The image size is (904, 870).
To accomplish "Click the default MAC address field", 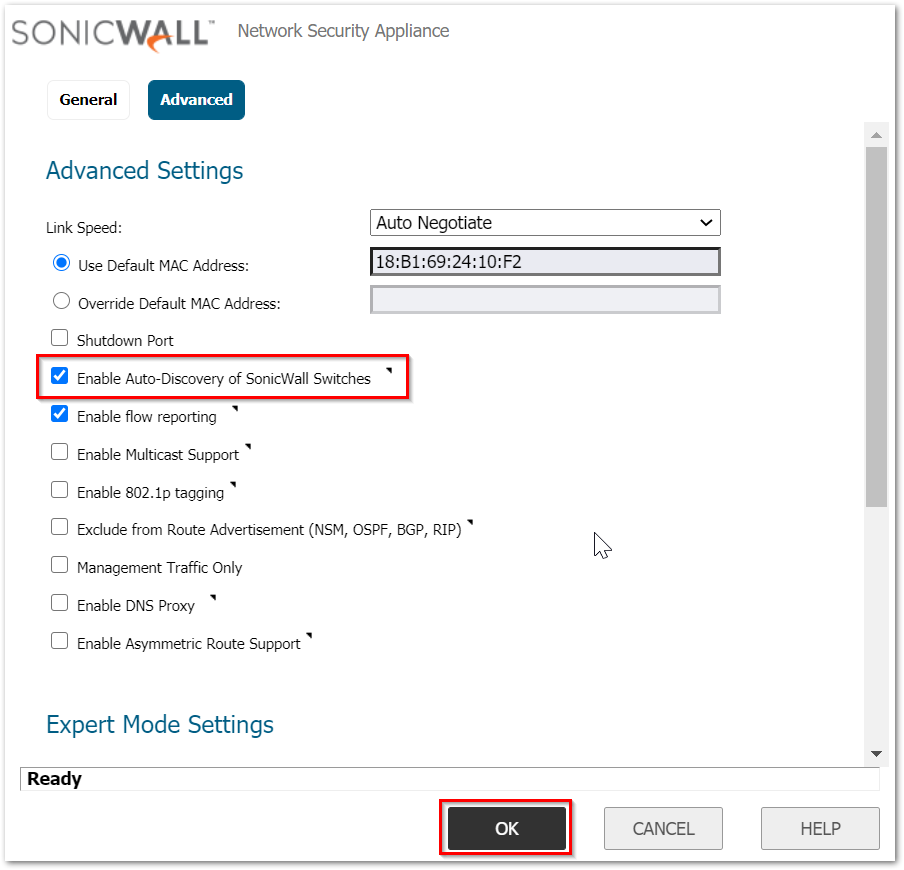I will [x=545, y=262].
